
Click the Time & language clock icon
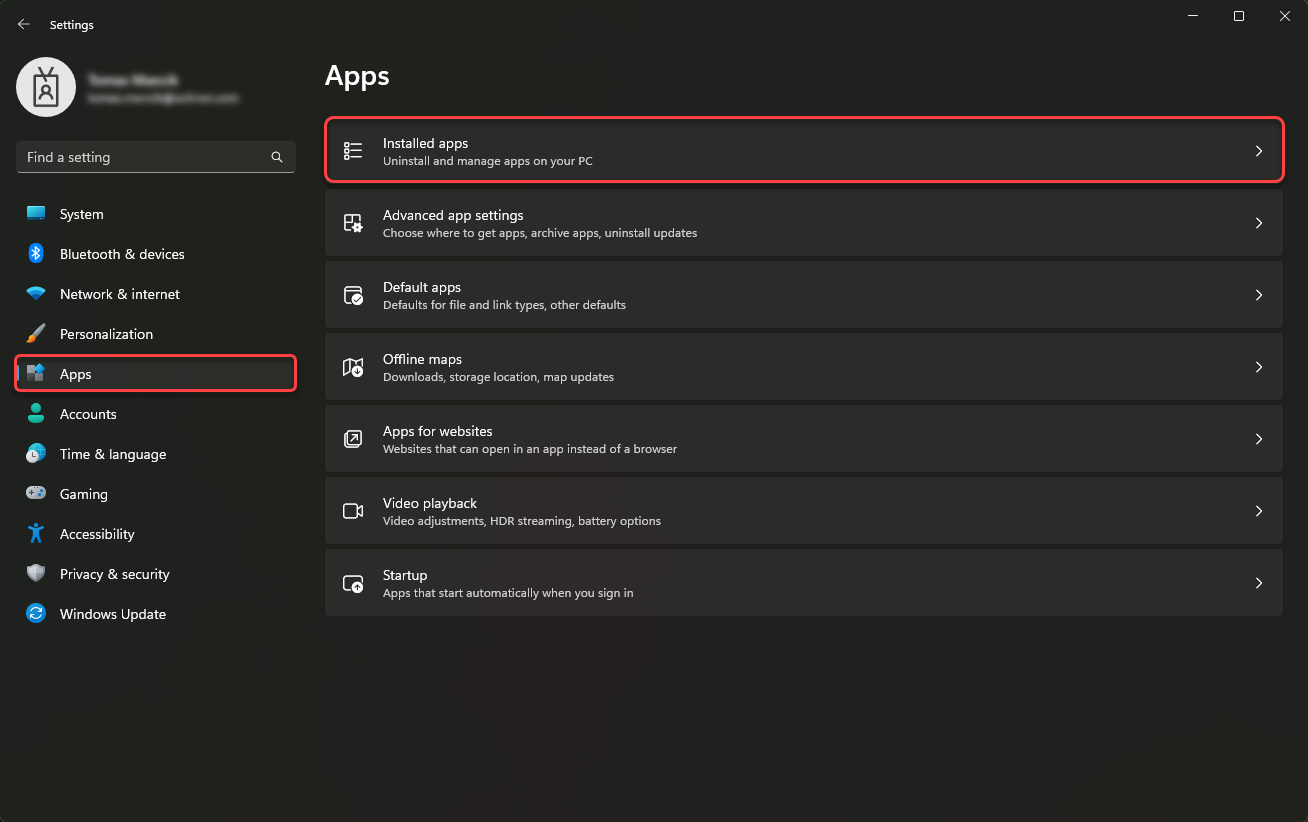[x=36, y=454]
